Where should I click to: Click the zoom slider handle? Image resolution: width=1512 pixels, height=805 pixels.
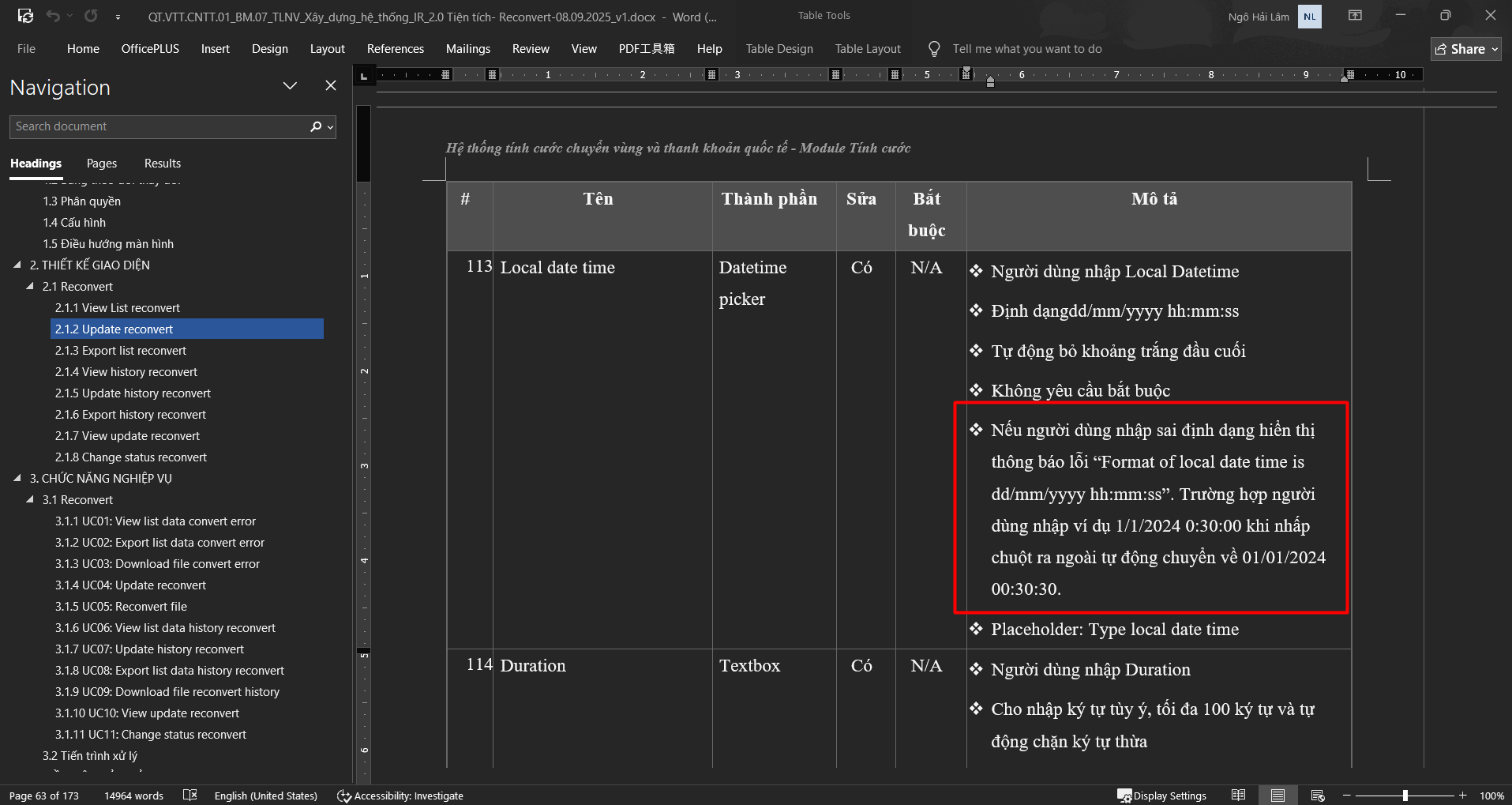[x=1405, y=796]
